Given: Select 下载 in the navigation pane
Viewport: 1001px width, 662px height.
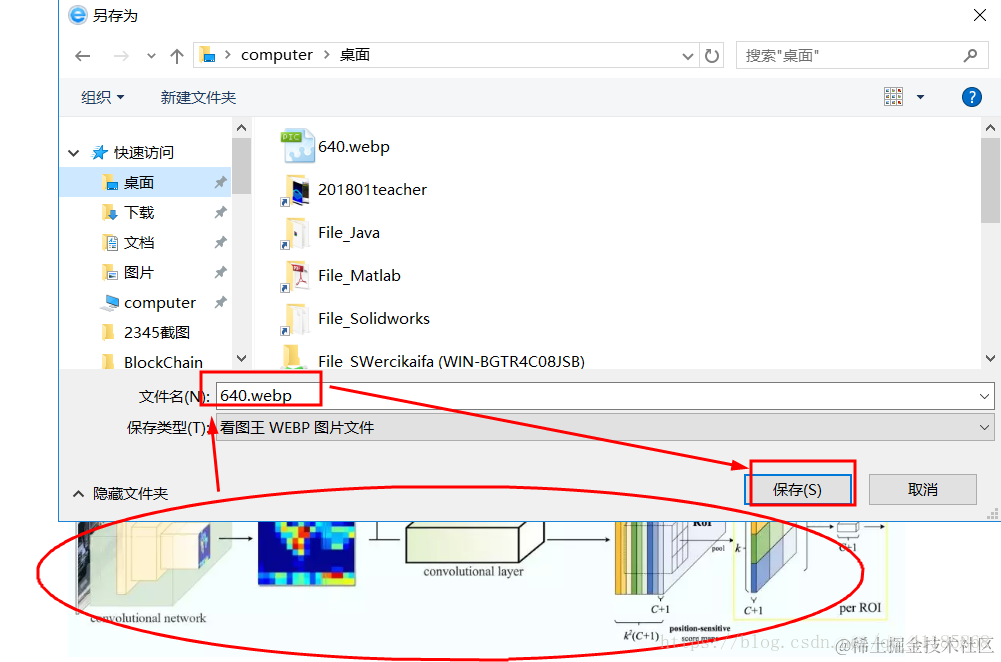Looking at the screenshot, I should 139,212.
